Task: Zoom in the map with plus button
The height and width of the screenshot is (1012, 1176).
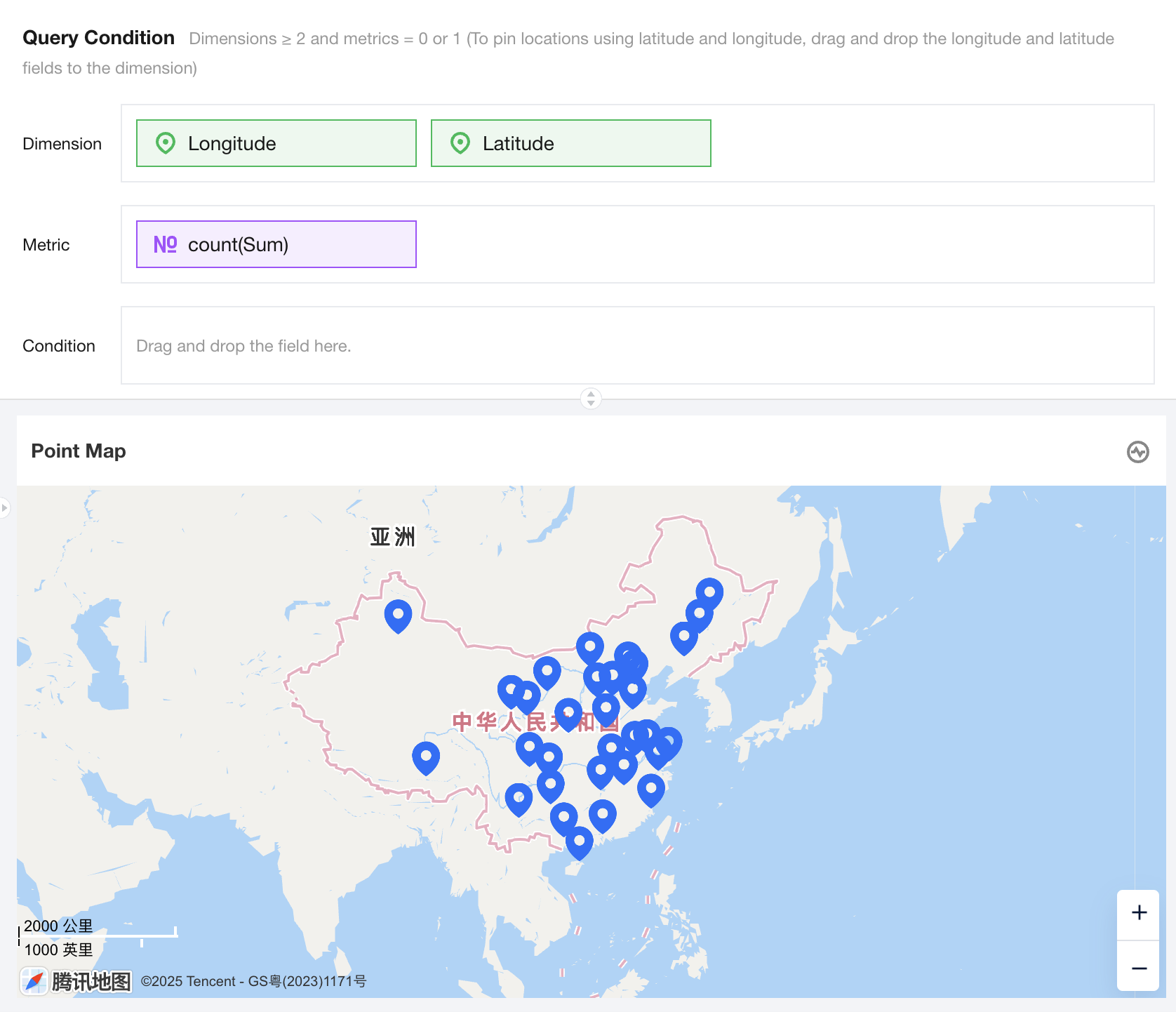Action: point(1139,912)
